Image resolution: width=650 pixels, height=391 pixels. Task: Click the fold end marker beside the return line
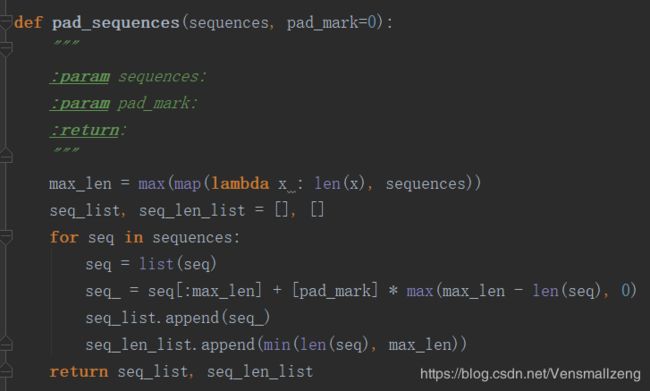(5, 371)
